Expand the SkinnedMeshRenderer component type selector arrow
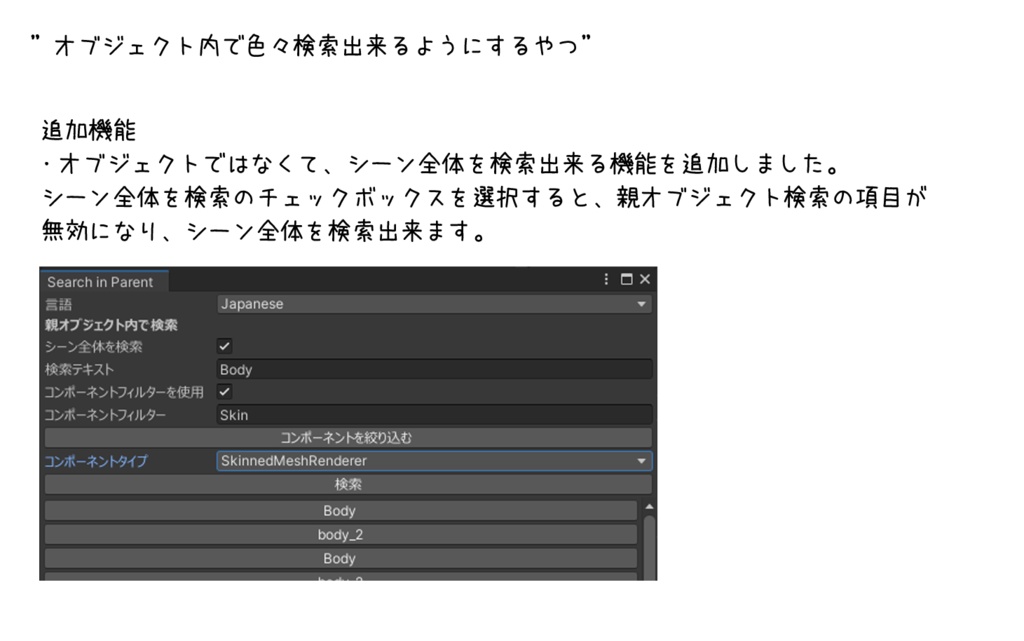 click(641, 461)
